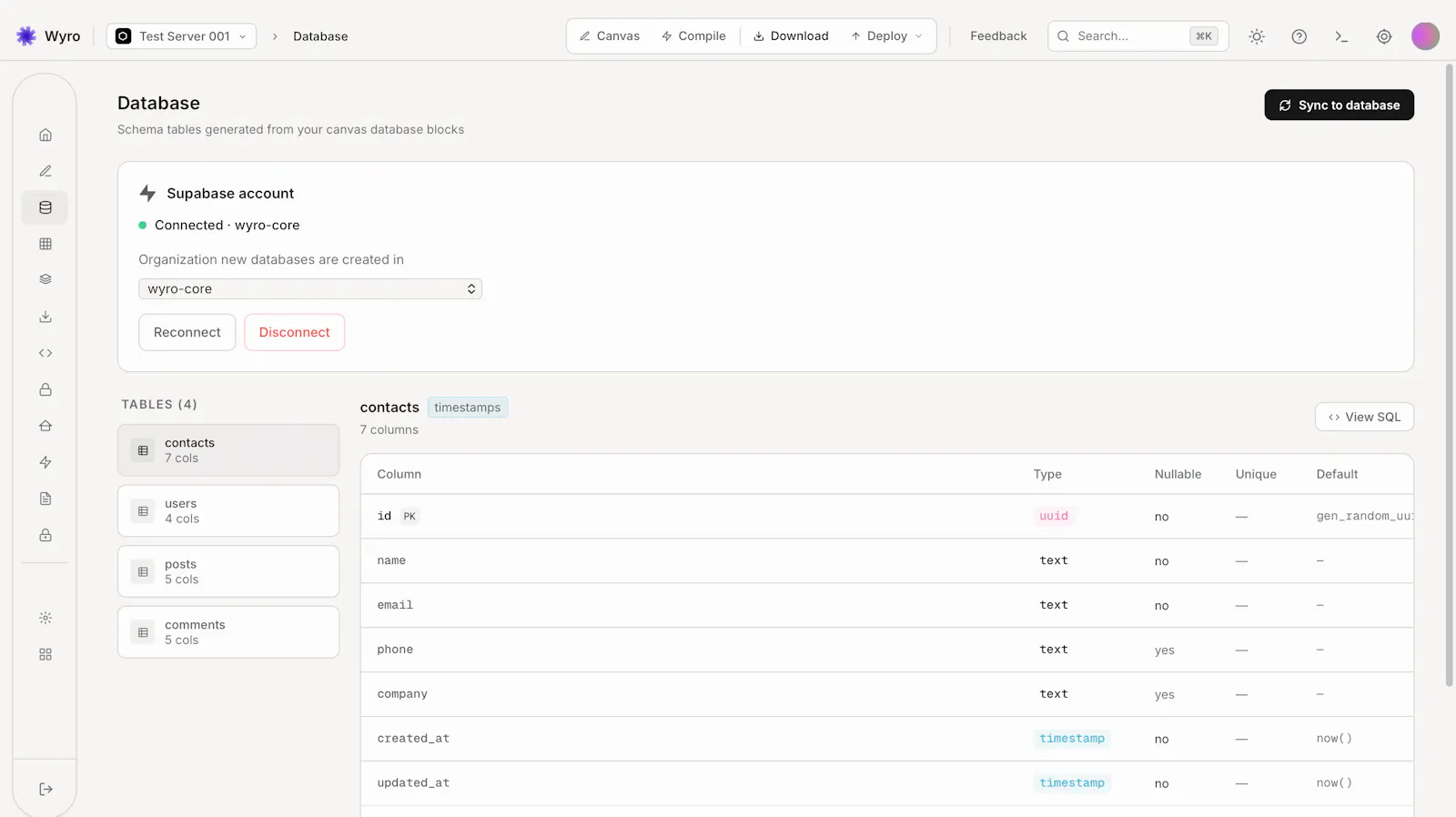
Task: Click the page vertical scrollbar
Action: pos(1449,373)
